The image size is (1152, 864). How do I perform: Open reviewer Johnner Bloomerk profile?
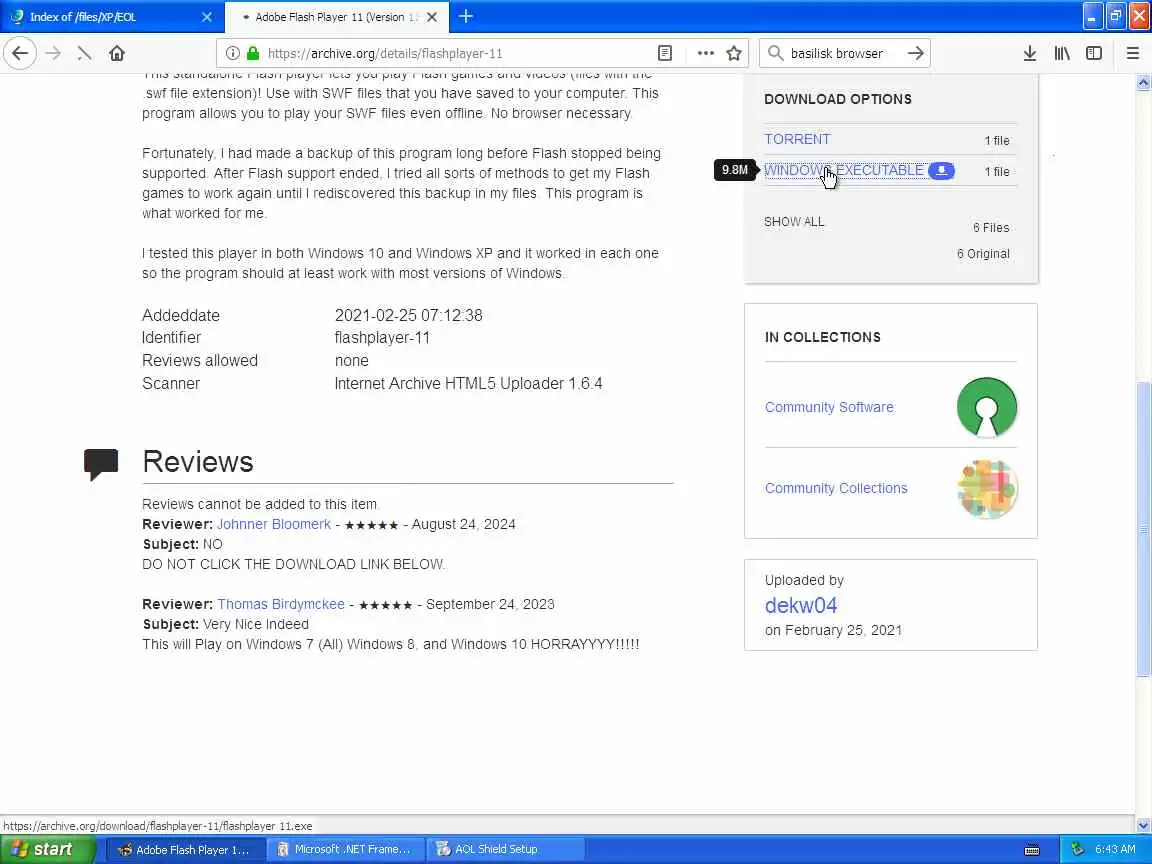coord(273,524)
